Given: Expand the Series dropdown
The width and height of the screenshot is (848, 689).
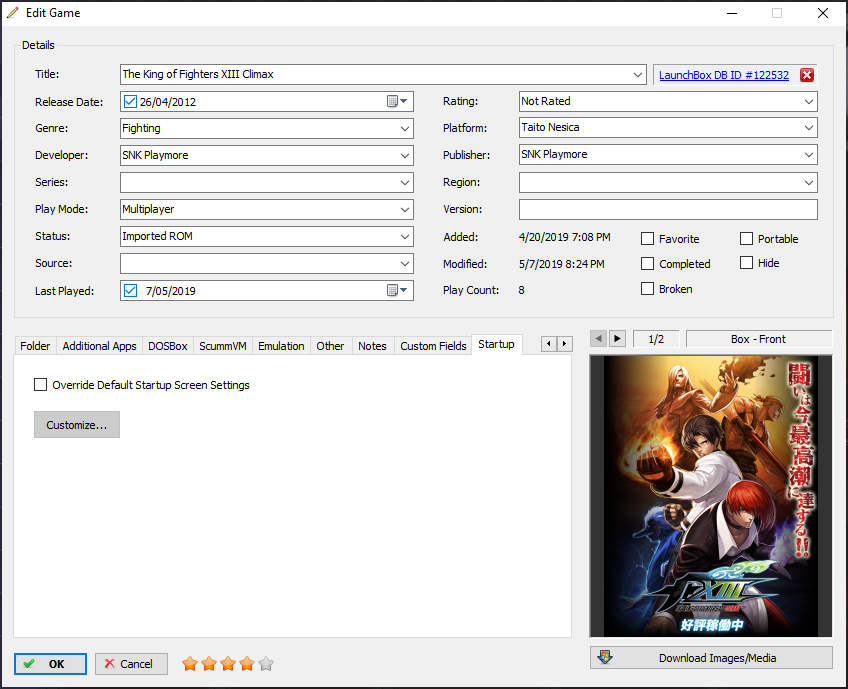Looking at the screenshot, I should (405, 183).
